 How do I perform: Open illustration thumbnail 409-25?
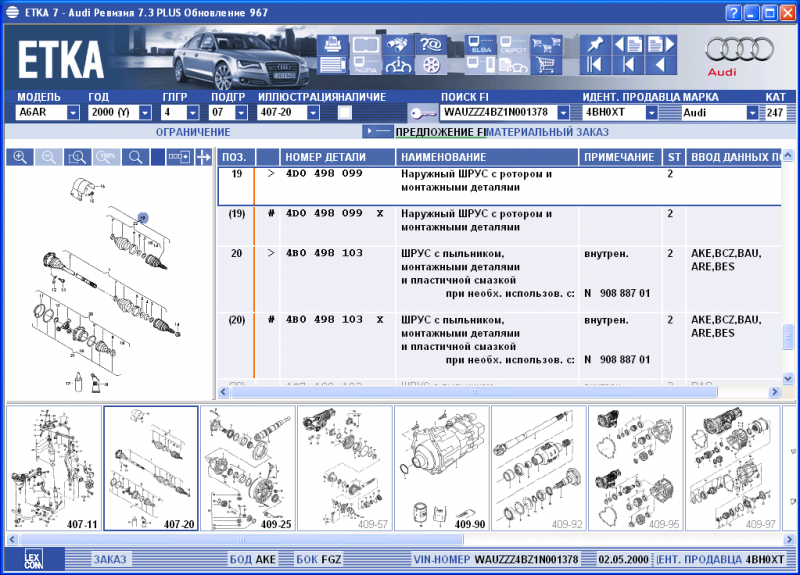point(248,468)
